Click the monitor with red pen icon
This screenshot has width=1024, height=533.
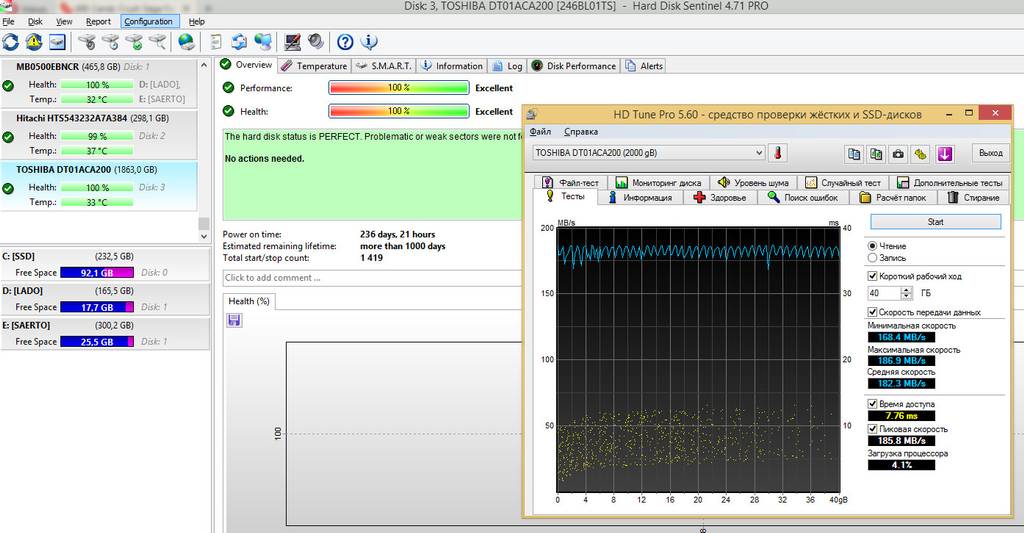(292, 42)
